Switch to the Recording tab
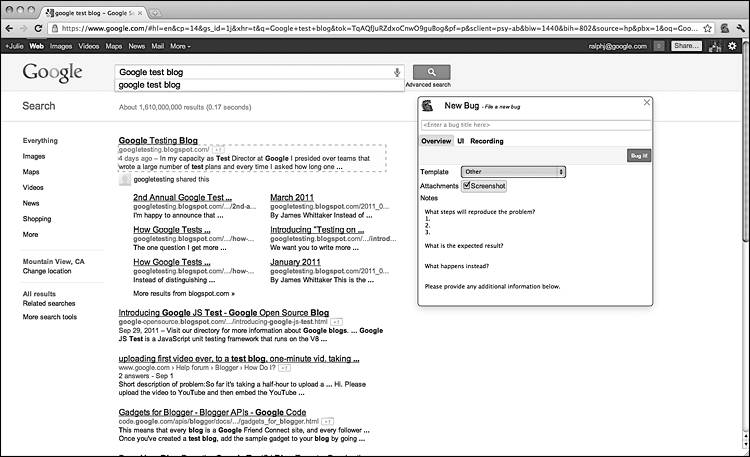Image resolution: width=750 pixels, height=457 pixels. [486, 141]
